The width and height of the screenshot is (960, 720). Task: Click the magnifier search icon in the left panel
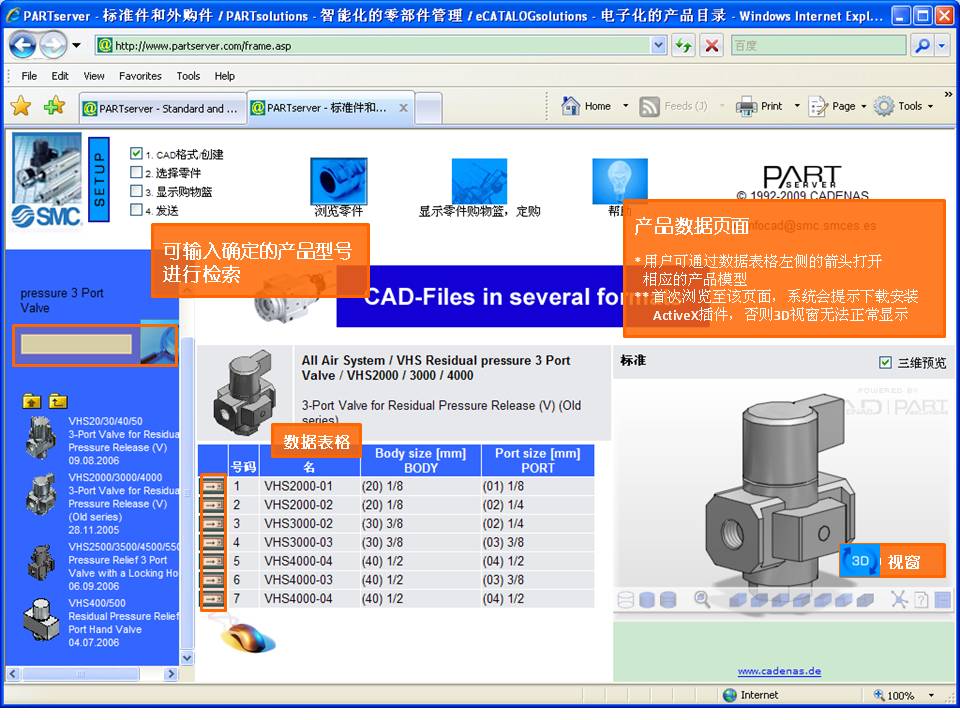coord(159,343)
